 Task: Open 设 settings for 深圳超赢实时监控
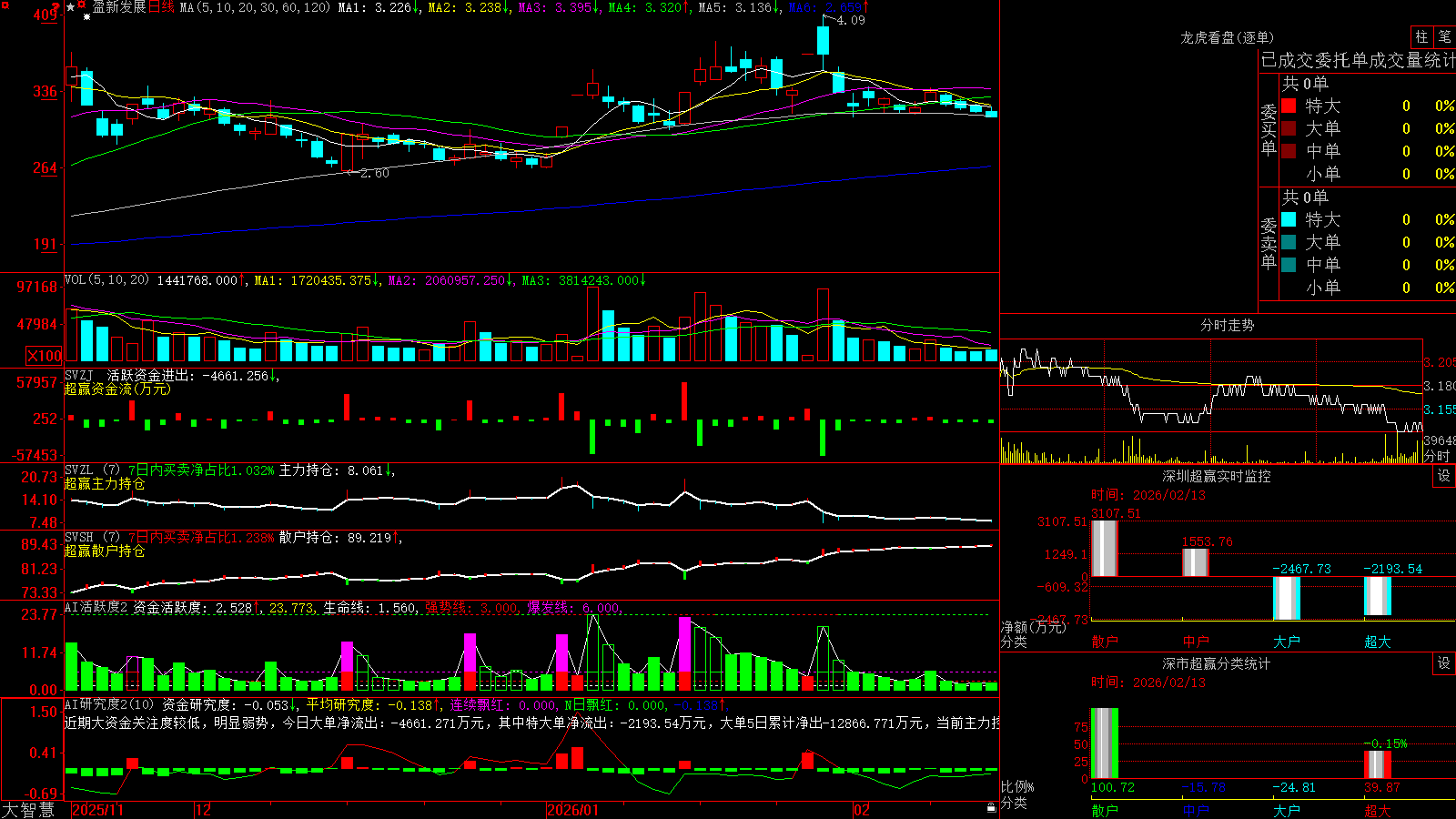click(1444, 476)
